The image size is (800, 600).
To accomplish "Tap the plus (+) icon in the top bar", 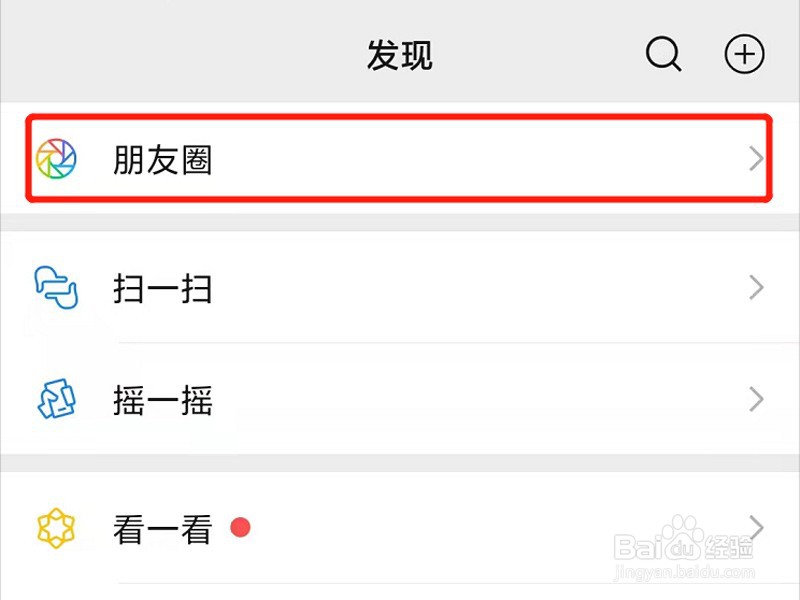I will pyautogui.click(x=744, y=55).
